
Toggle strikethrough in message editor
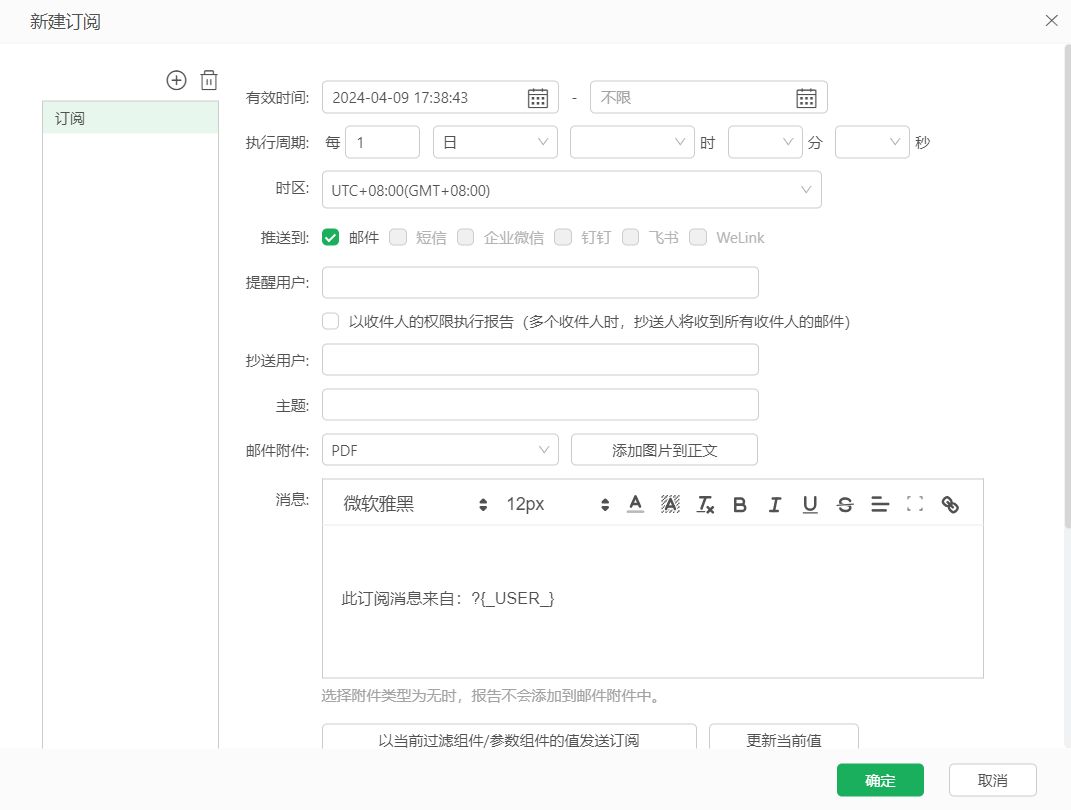pos(845,504)
